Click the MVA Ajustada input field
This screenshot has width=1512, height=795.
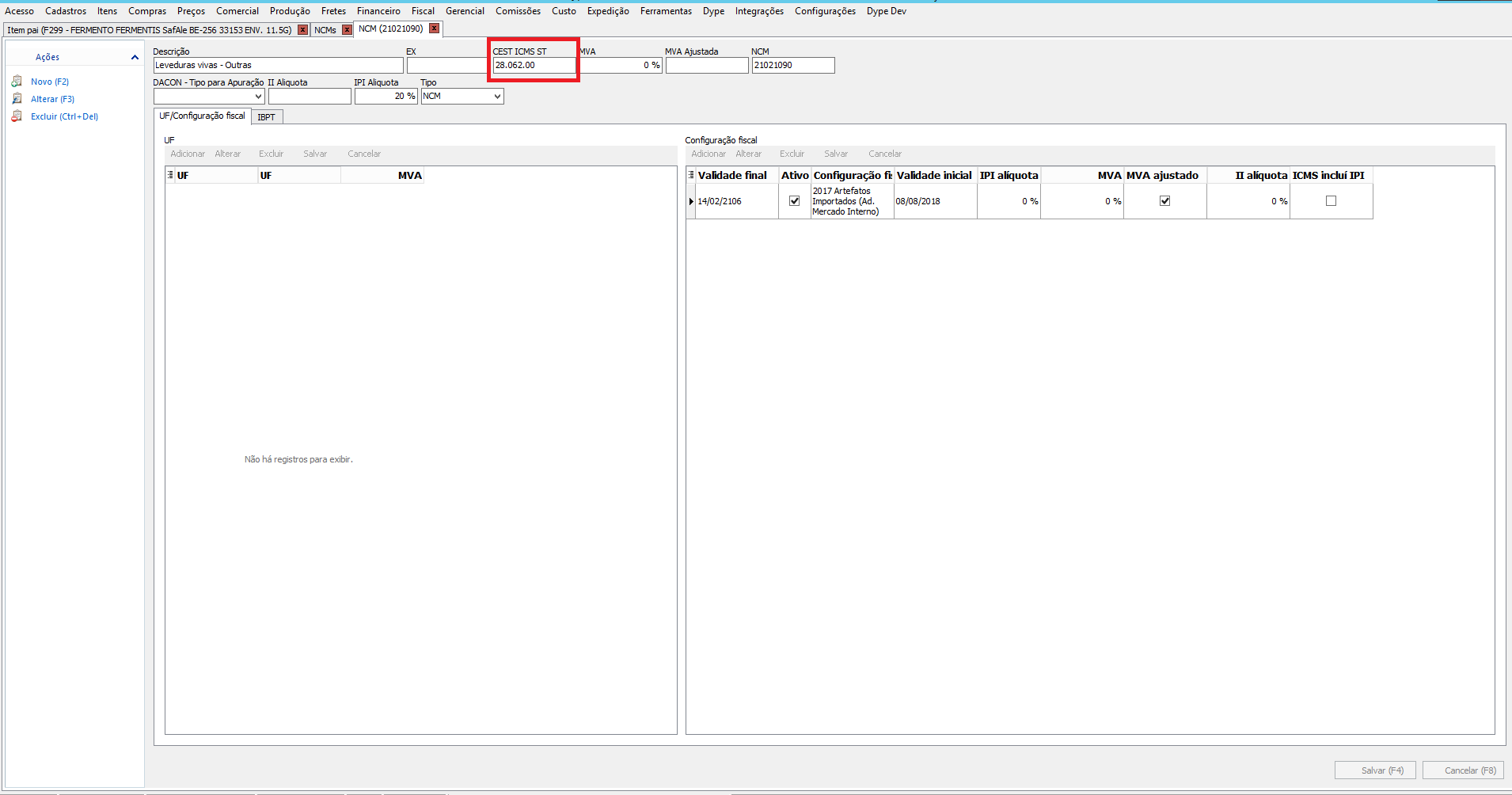707,65
